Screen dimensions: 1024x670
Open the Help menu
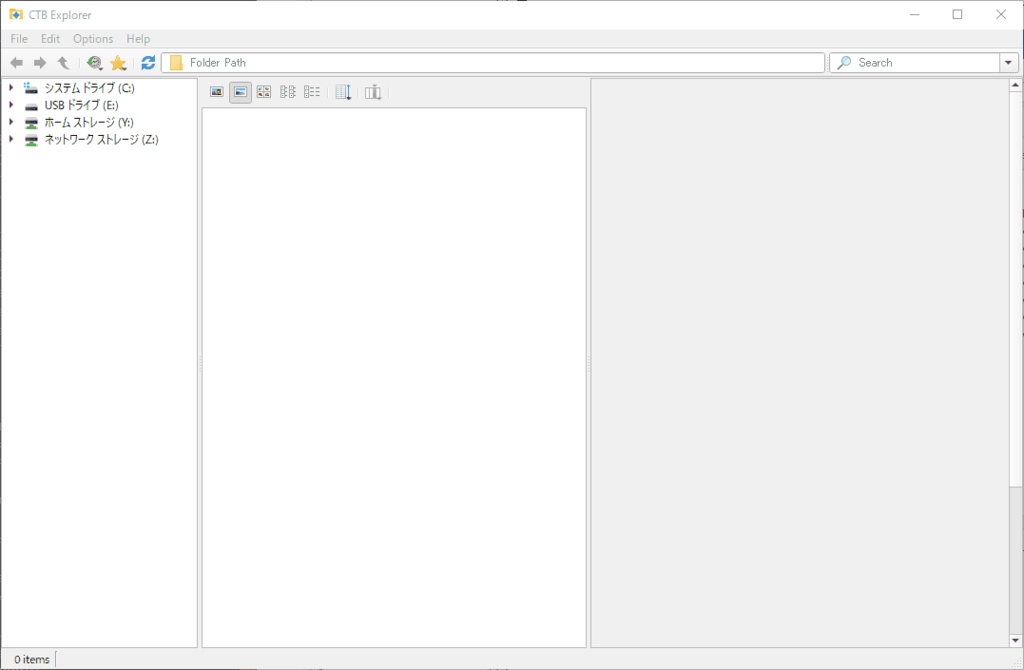[x=138, y=39]
